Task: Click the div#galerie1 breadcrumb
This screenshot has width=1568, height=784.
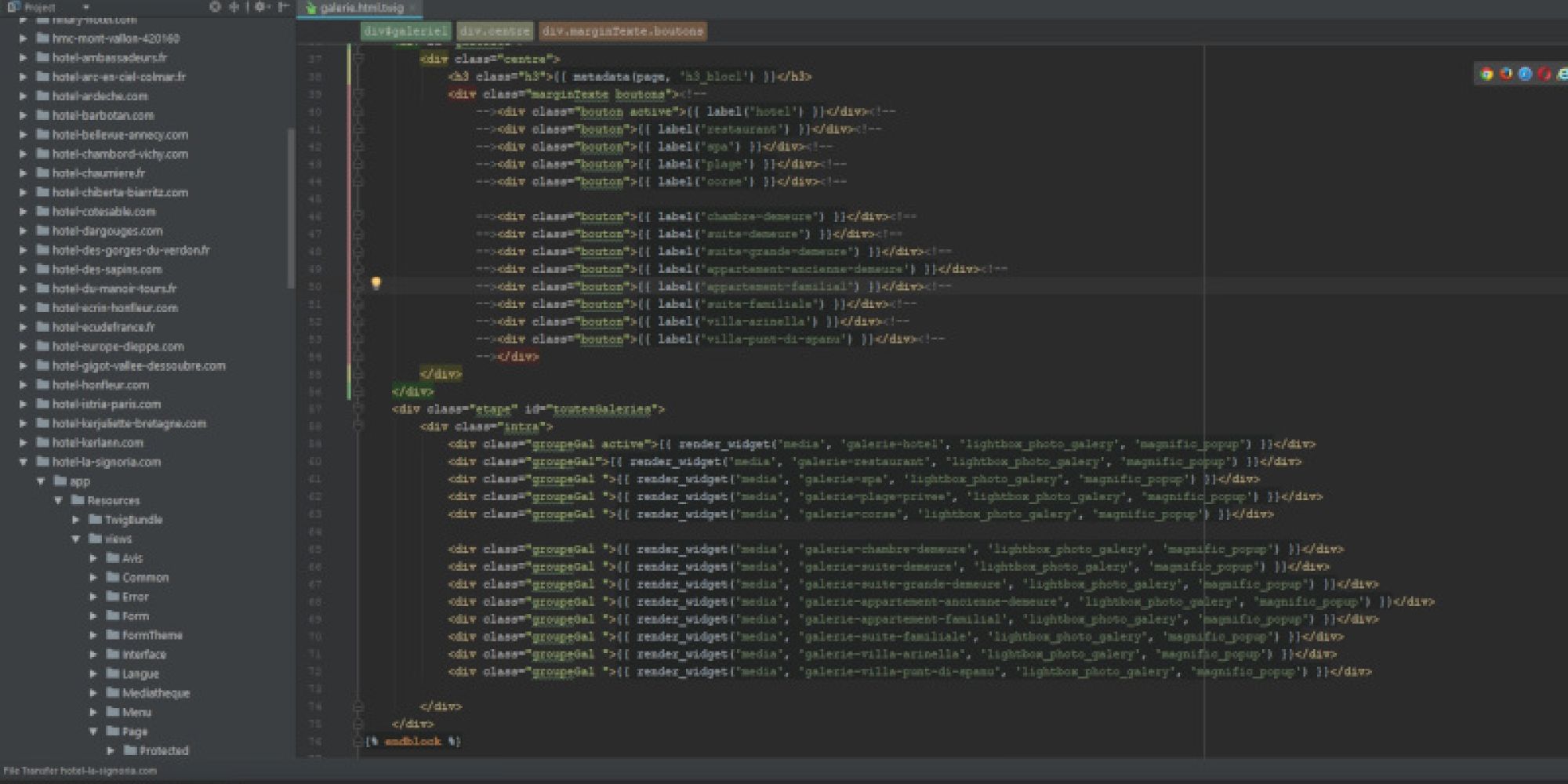Action: pyautogui.click(x=405, y=31)
